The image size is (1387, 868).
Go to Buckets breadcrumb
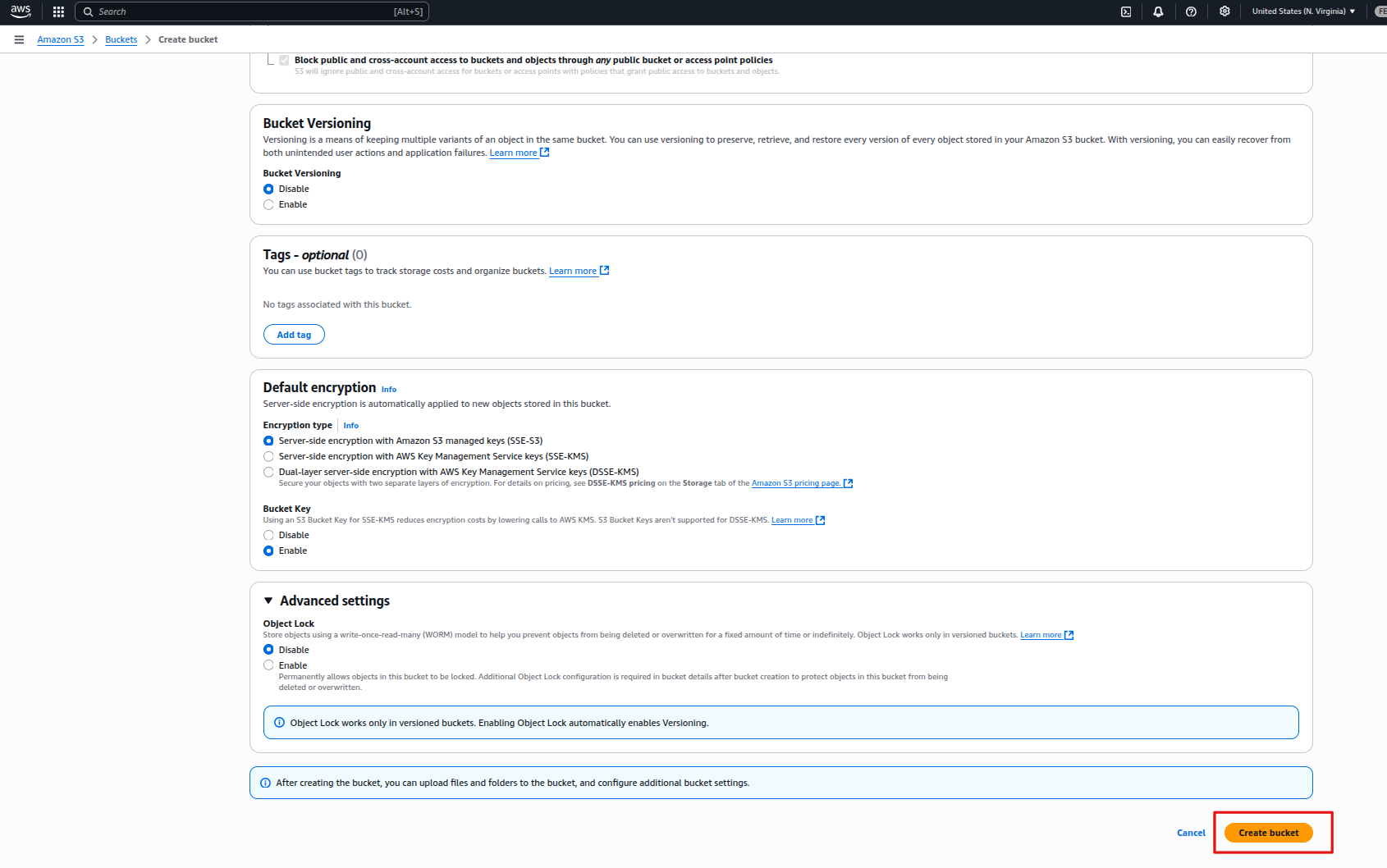121,39
